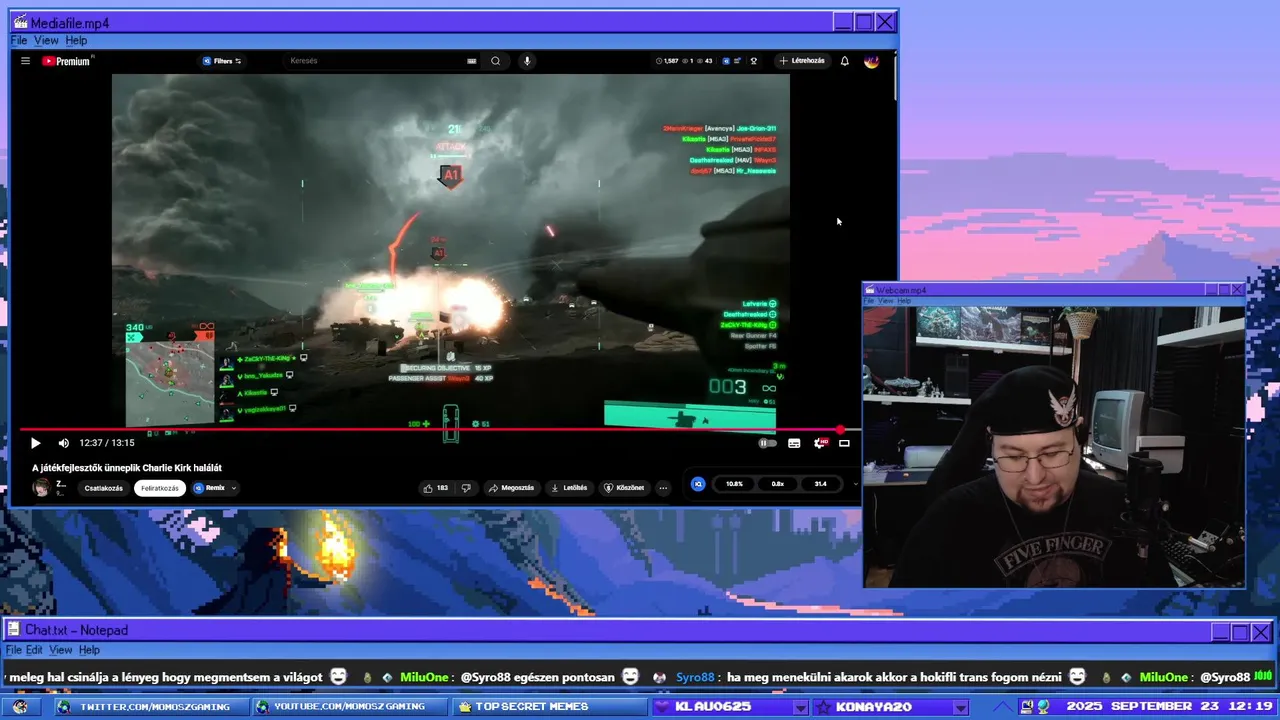Open the YouTube hamburger guide menu

[25, 61]
